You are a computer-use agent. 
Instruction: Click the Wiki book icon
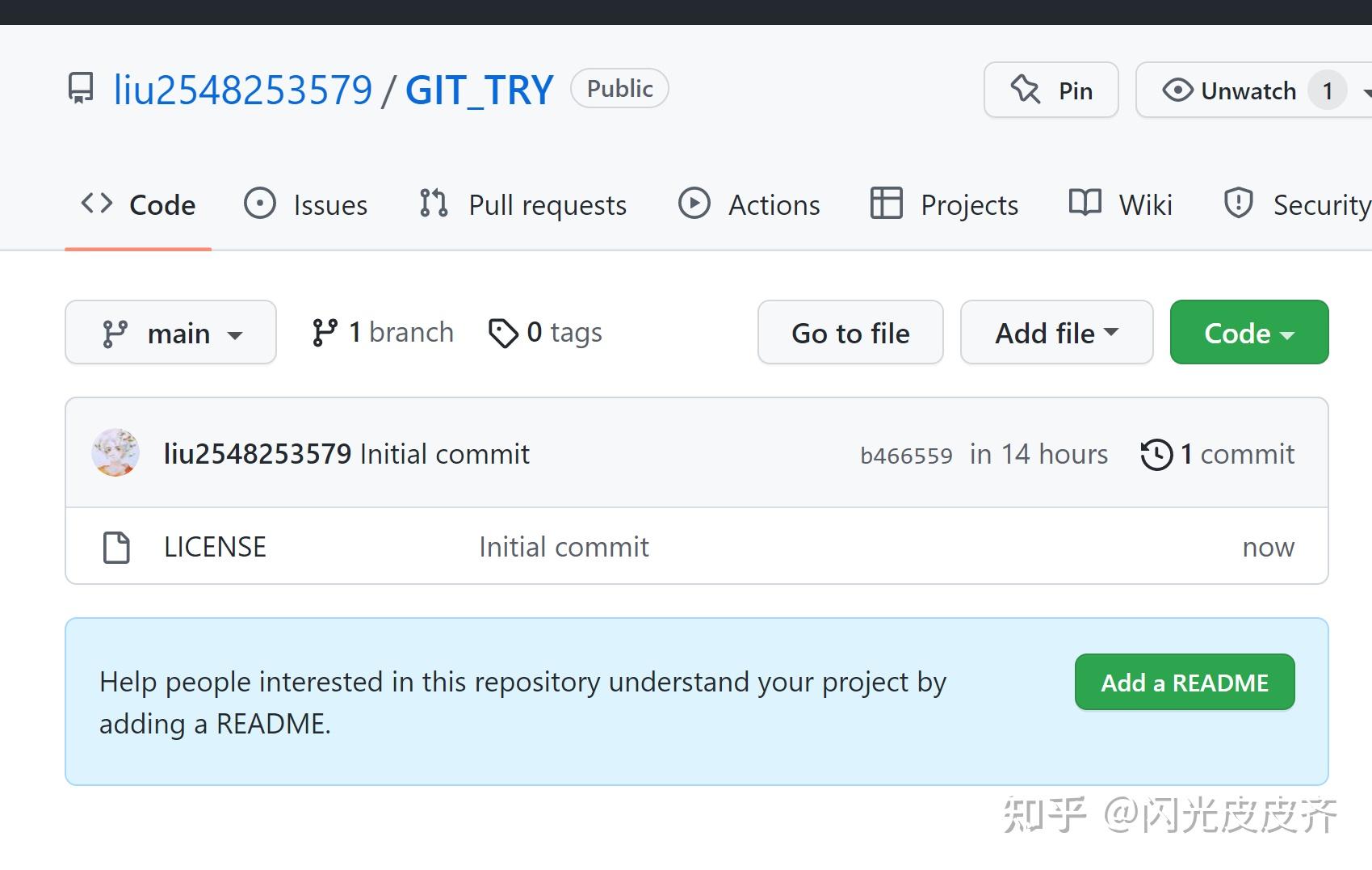point(1084,204)
